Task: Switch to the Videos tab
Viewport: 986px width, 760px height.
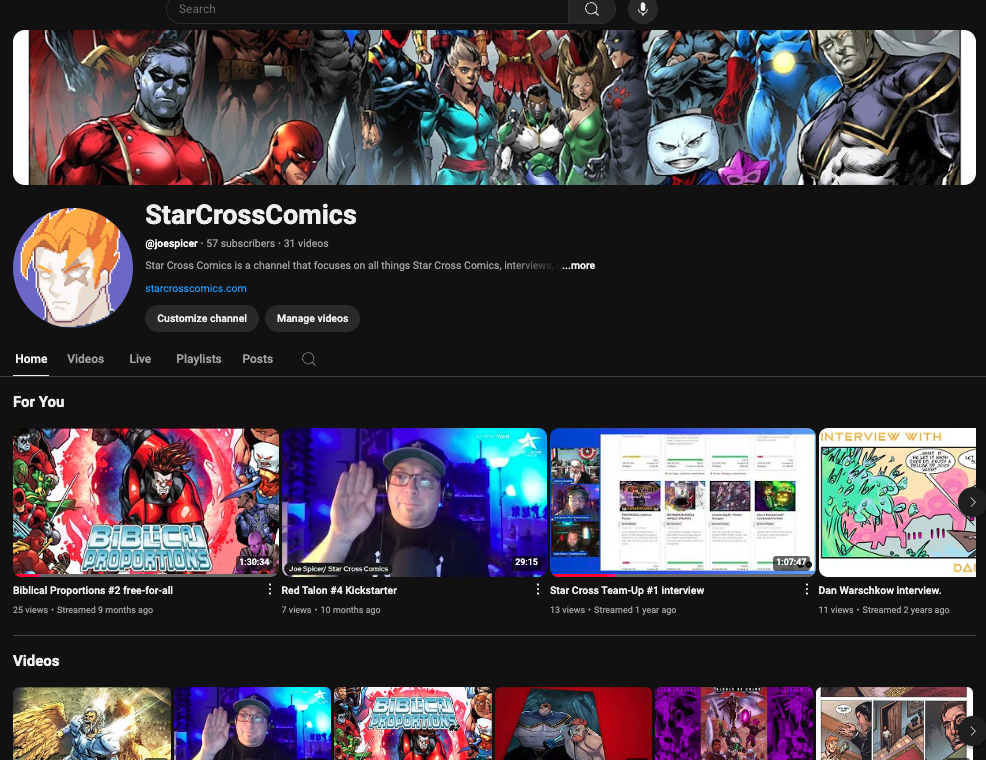Action: (x=86, y=359)
